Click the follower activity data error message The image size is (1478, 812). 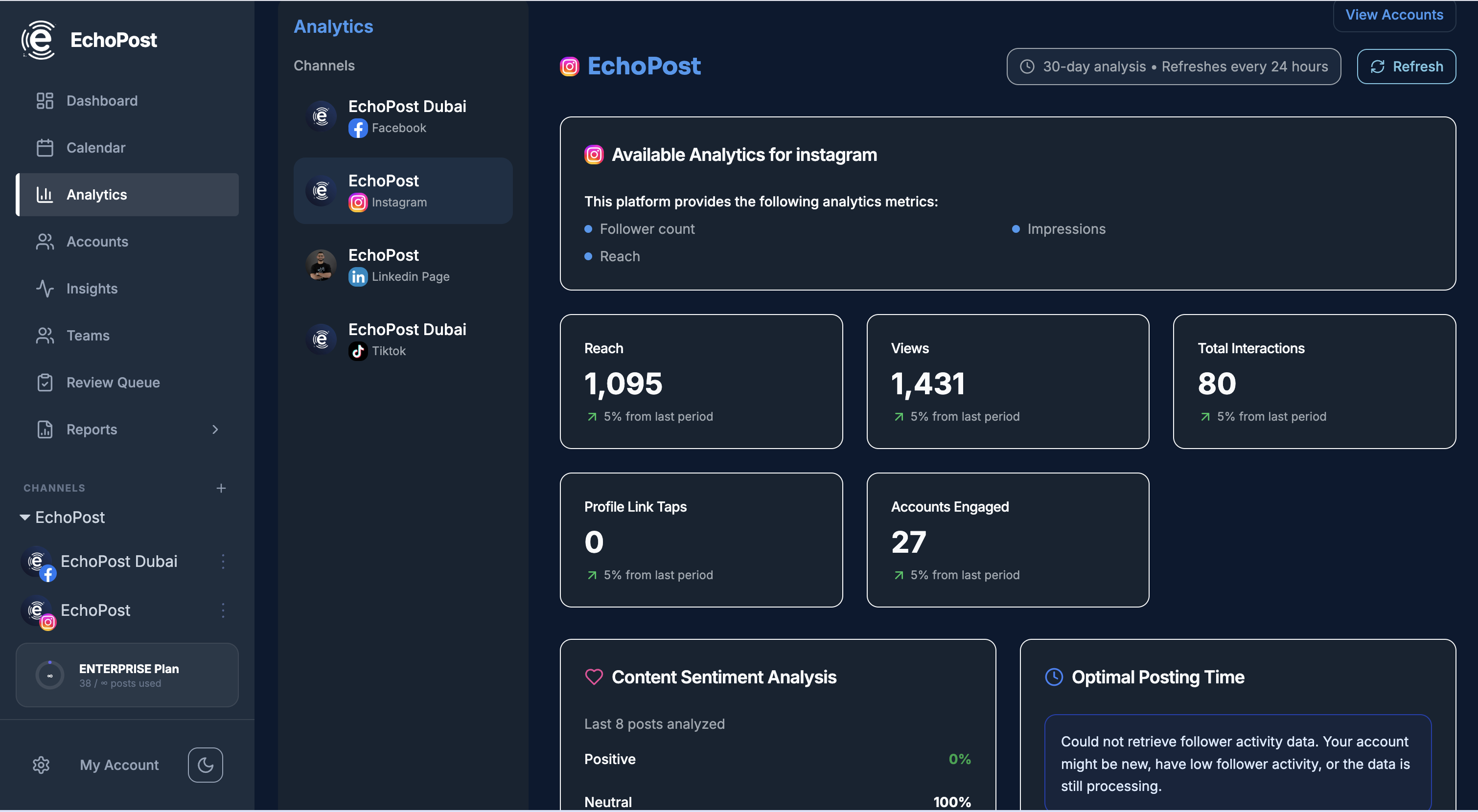click(x=1238, y=763)
